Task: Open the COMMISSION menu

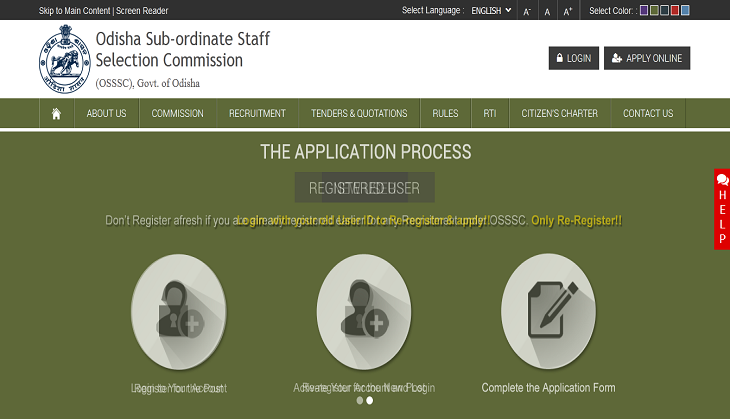Action: (177, 114)
